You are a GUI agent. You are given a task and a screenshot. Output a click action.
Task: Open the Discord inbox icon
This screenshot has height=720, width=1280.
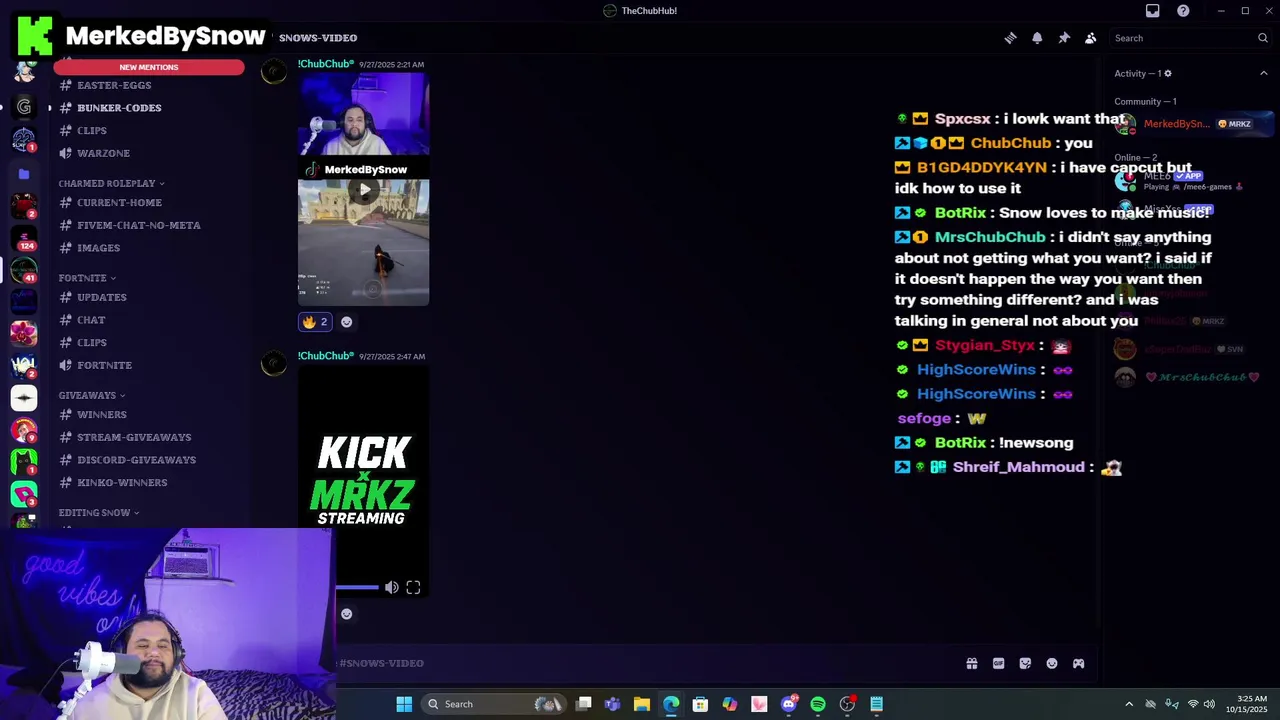pos(1152,11)
